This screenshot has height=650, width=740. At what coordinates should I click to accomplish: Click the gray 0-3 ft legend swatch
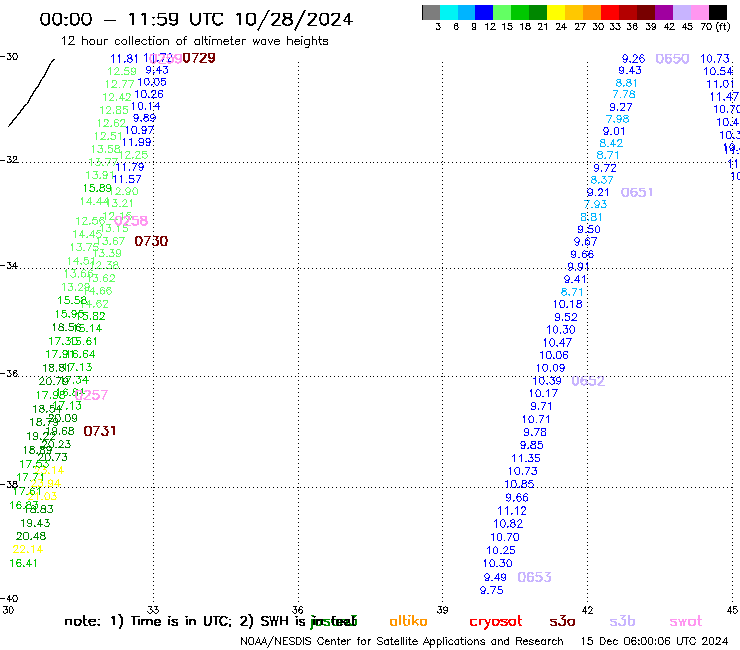point(431,12)
